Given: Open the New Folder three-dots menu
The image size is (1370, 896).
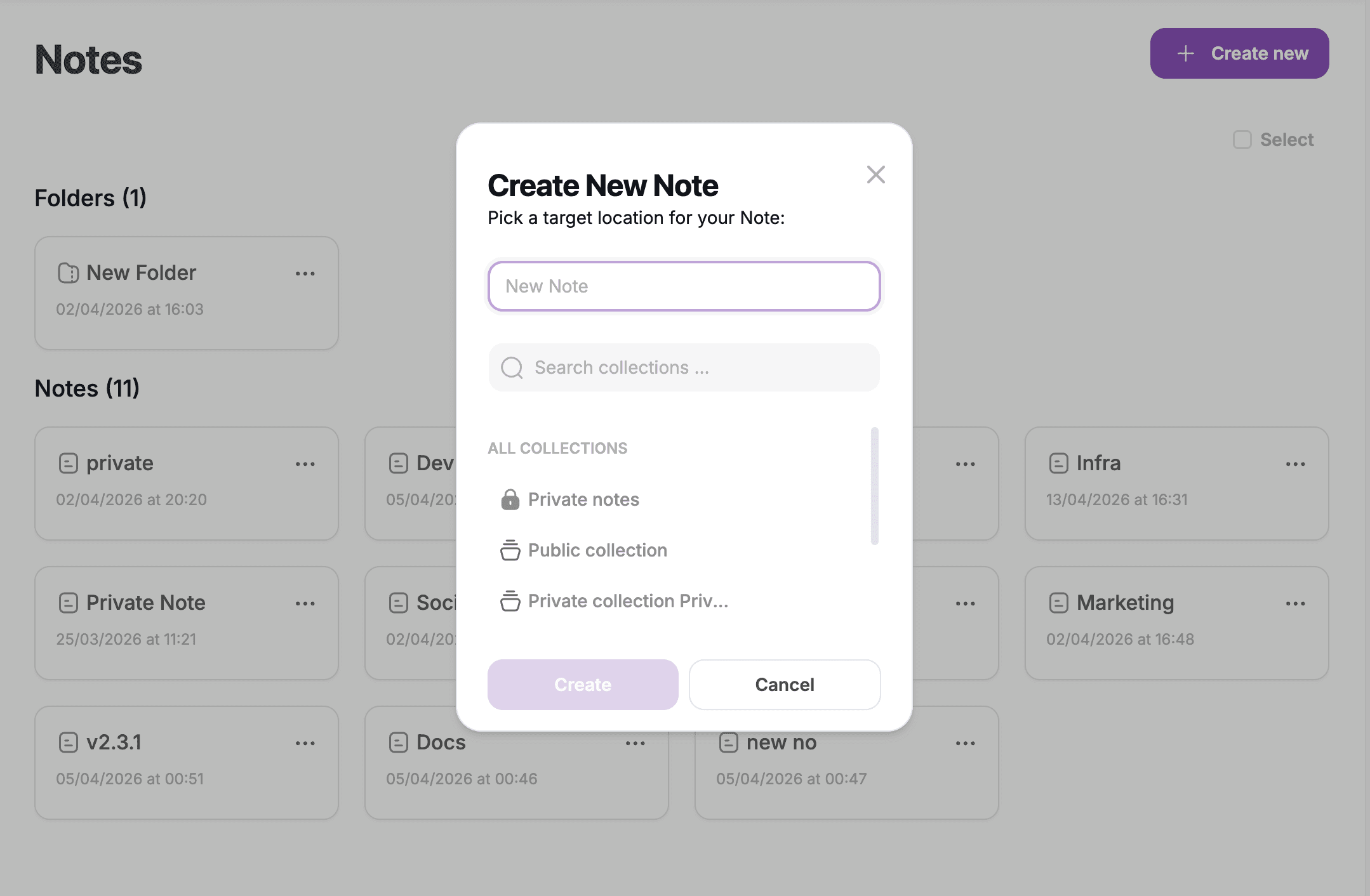Looking at the screenshot, I should 305,273.
